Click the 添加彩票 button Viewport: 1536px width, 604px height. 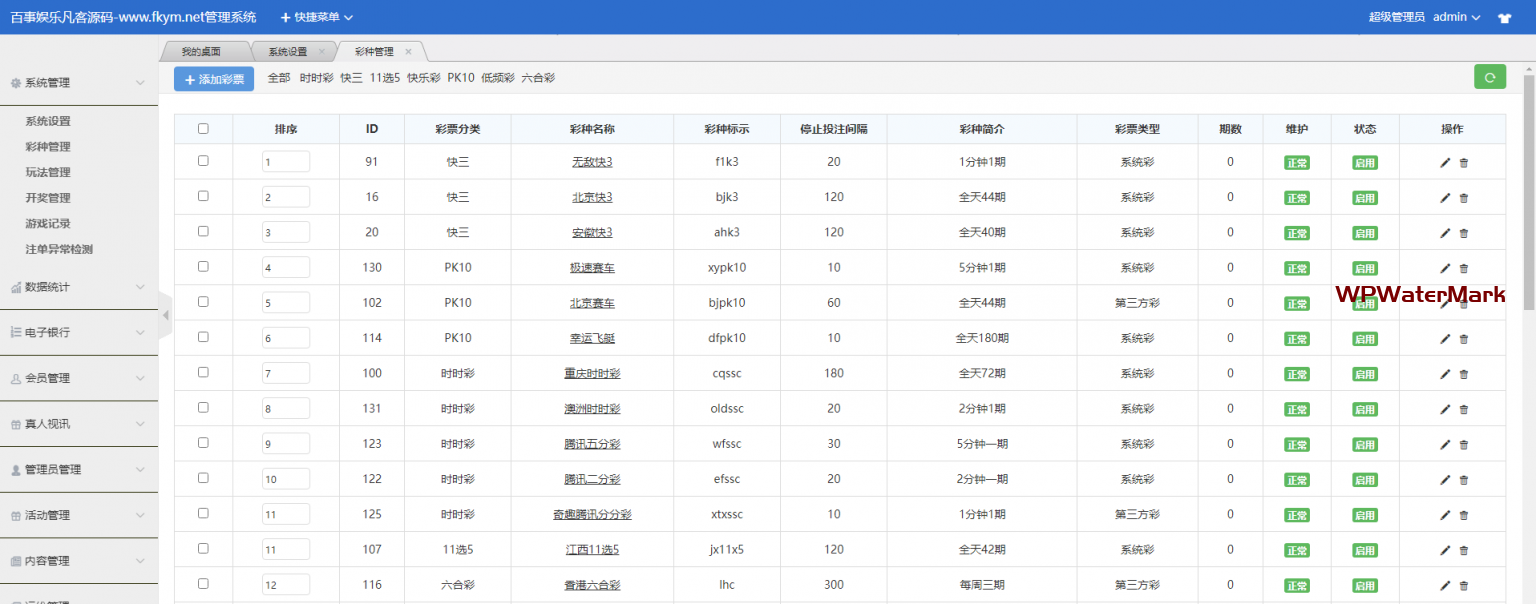[214, 79]
